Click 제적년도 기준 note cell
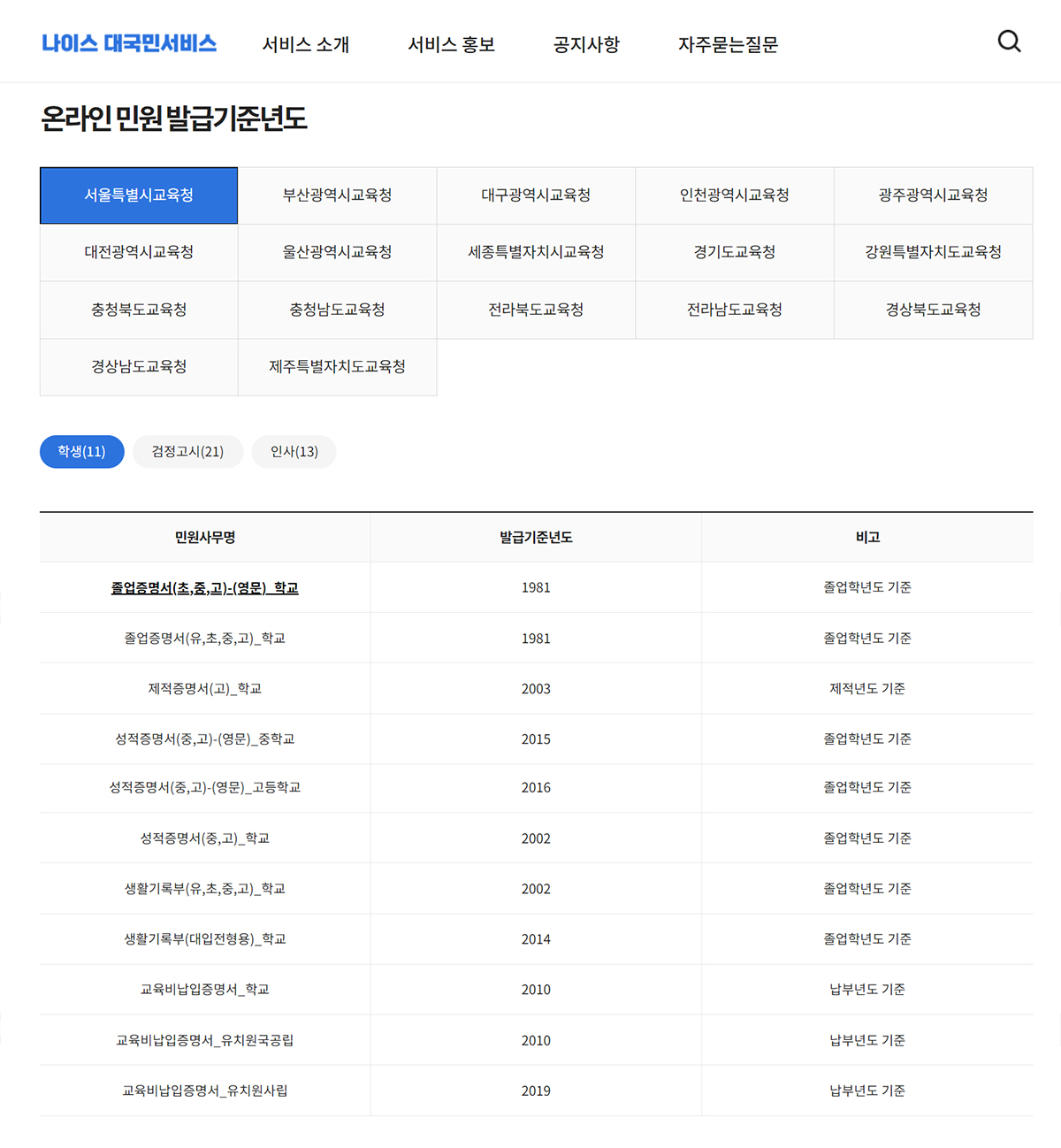This screenshot has height=1148, width=1061. tap(867, 689)
